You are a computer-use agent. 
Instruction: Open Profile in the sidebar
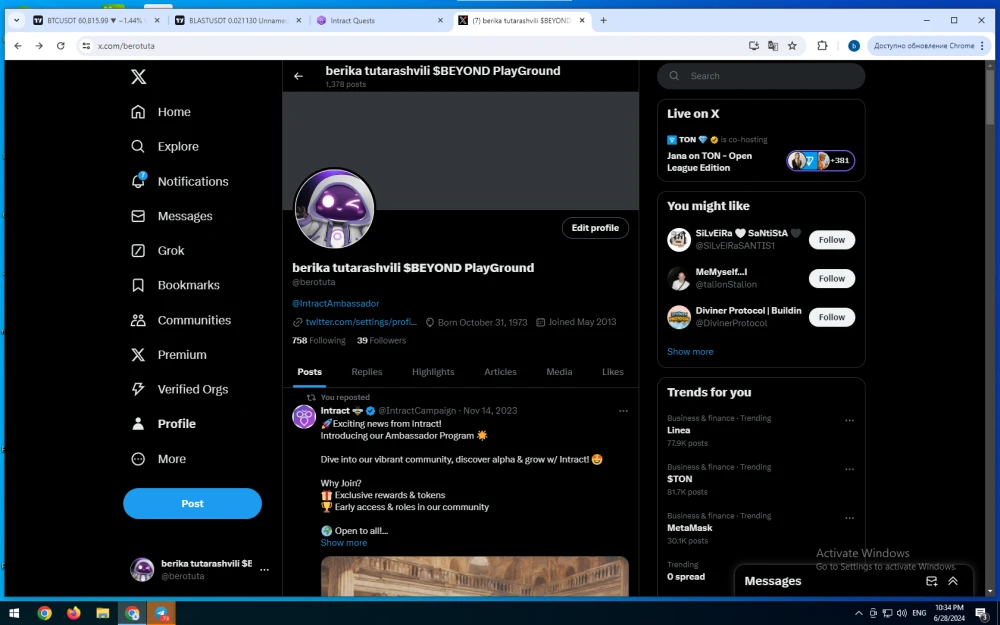tap(163, 423)
